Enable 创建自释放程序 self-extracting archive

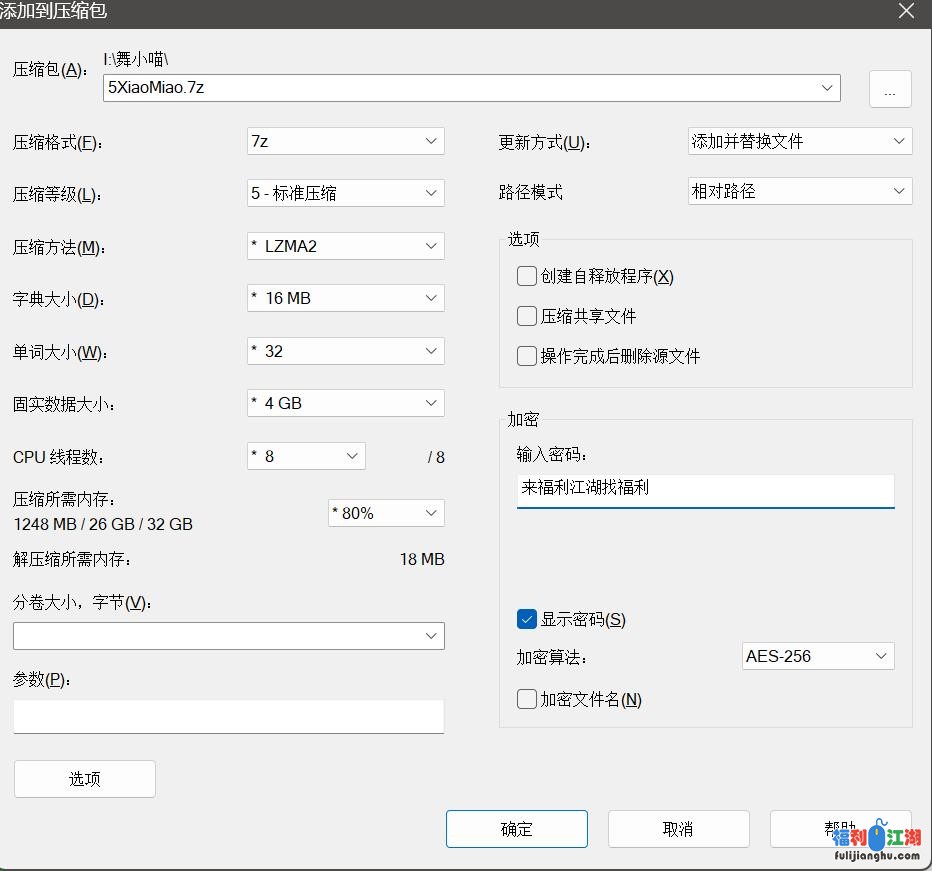pos(526,276)
